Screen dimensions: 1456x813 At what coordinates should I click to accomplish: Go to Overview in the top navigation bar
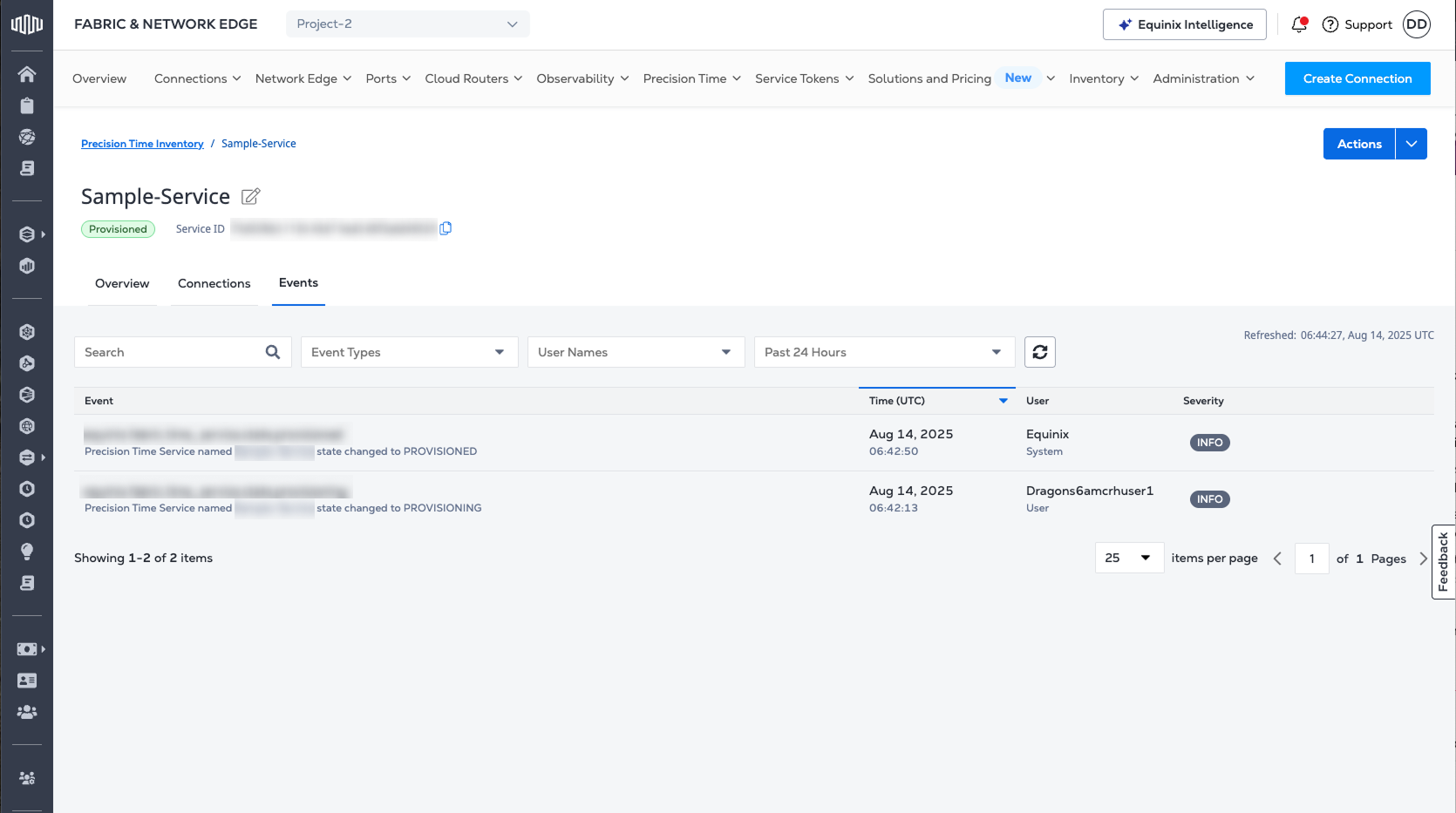(x=99, y=78)
